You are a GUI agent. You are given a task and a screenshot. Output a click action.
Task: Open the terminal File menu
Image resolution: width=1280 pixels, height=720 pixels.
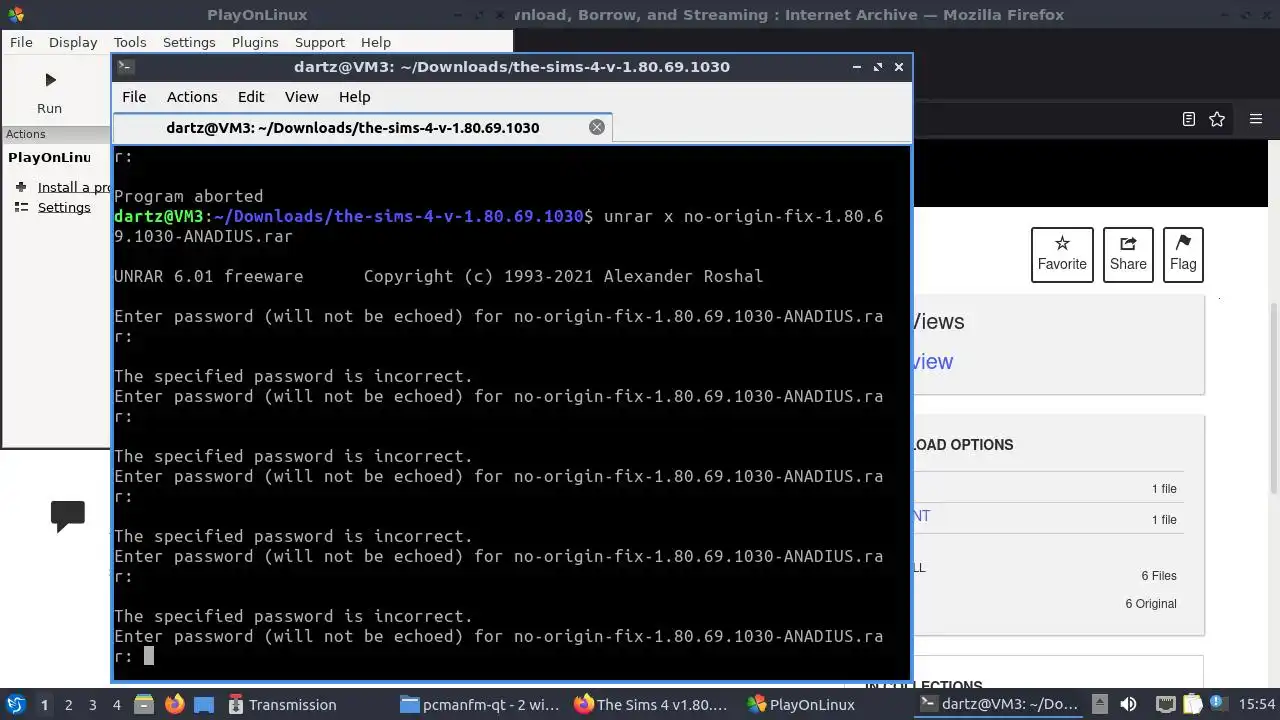tap(134, 97)
